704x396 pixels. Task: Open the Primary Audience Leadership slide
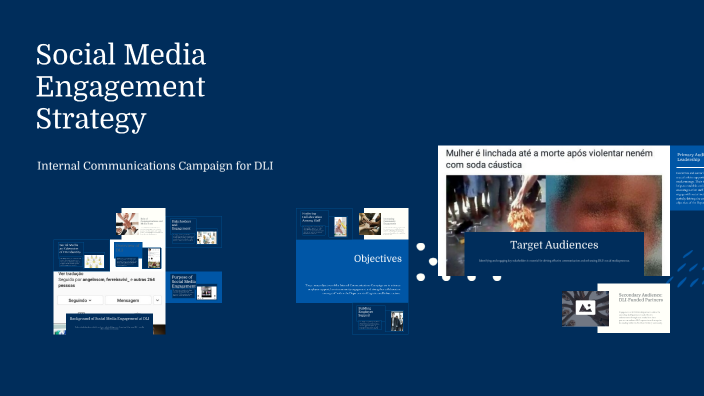(x=687, y=178)
